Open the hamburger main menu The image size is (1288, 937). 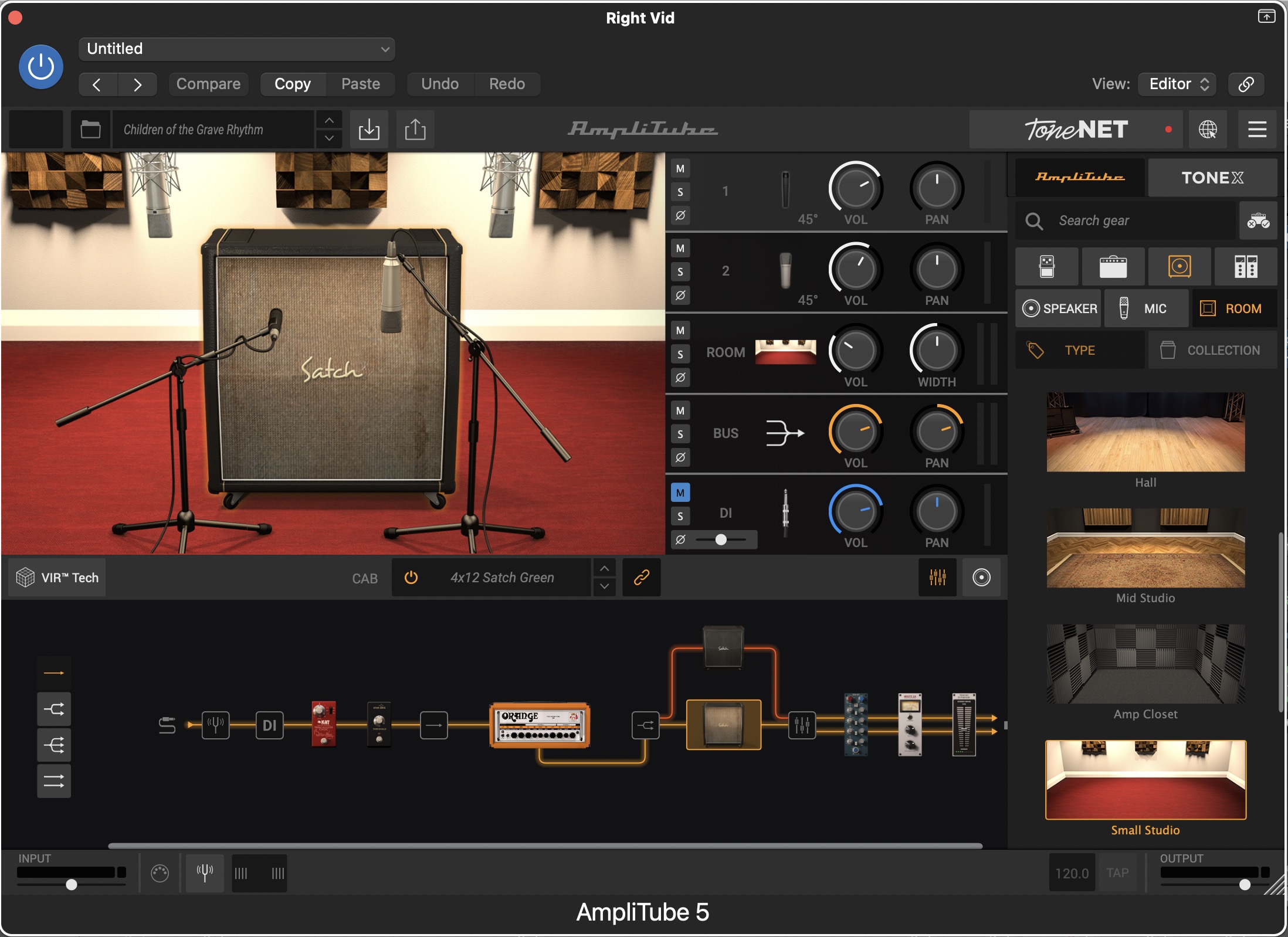tap(1257, 130)
